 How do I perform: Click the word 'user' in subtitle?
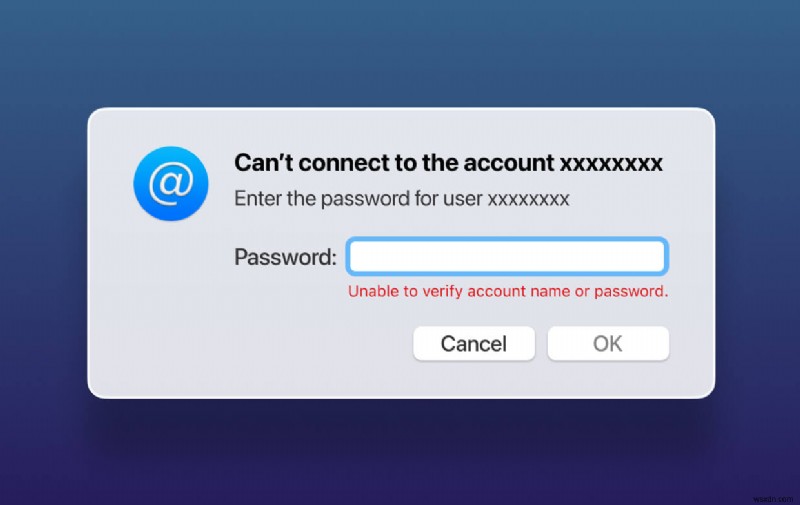[462, 199]
